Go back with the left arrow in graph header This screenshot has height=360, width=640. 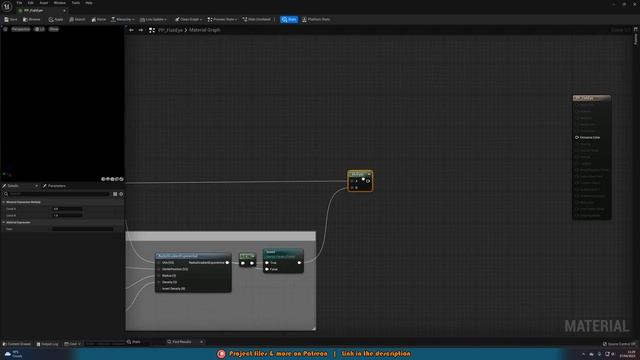point(131,30)
